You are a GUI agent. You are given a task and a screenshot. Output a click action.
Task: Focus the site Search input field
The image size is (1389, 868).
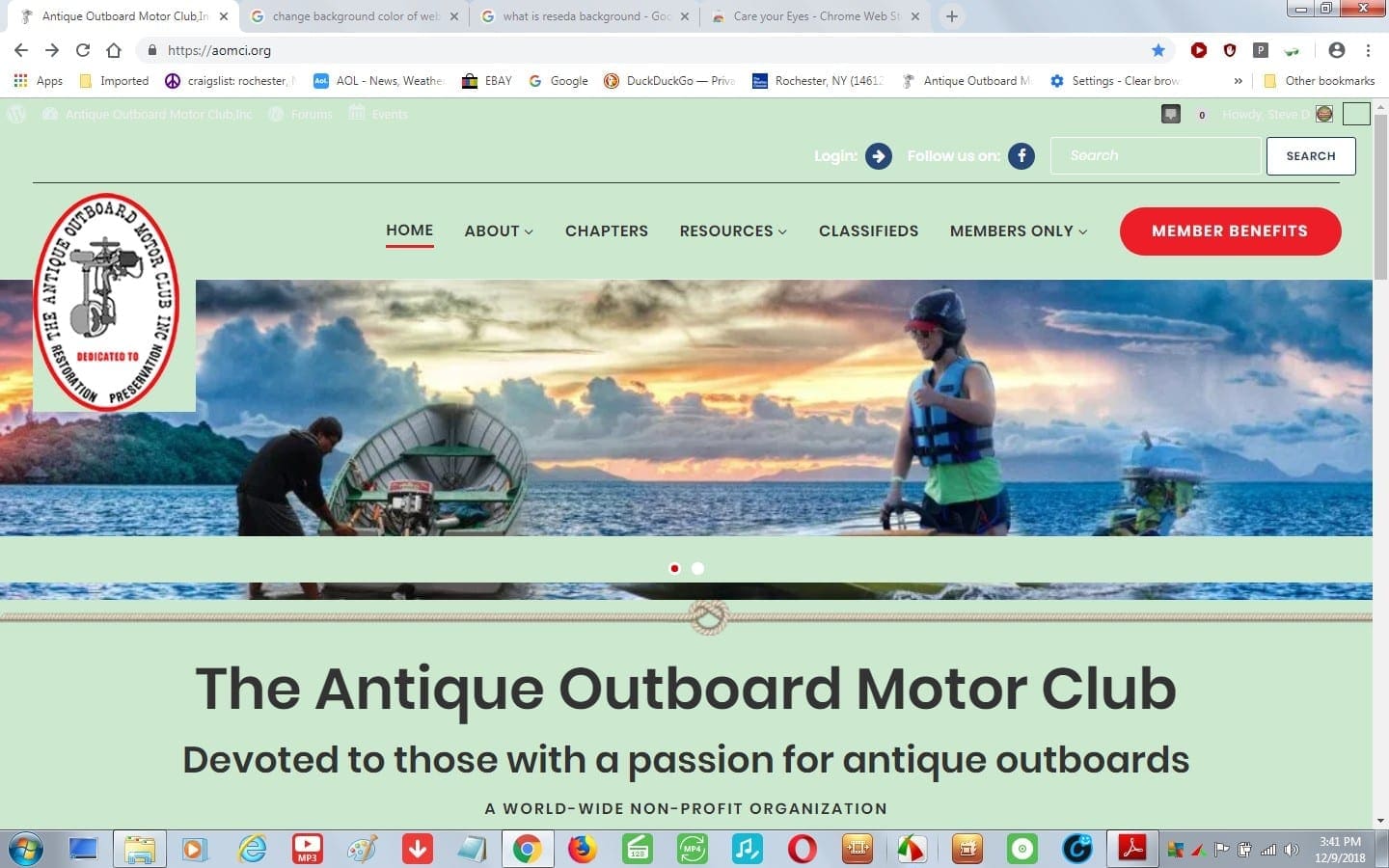[x=1156, y=155]
